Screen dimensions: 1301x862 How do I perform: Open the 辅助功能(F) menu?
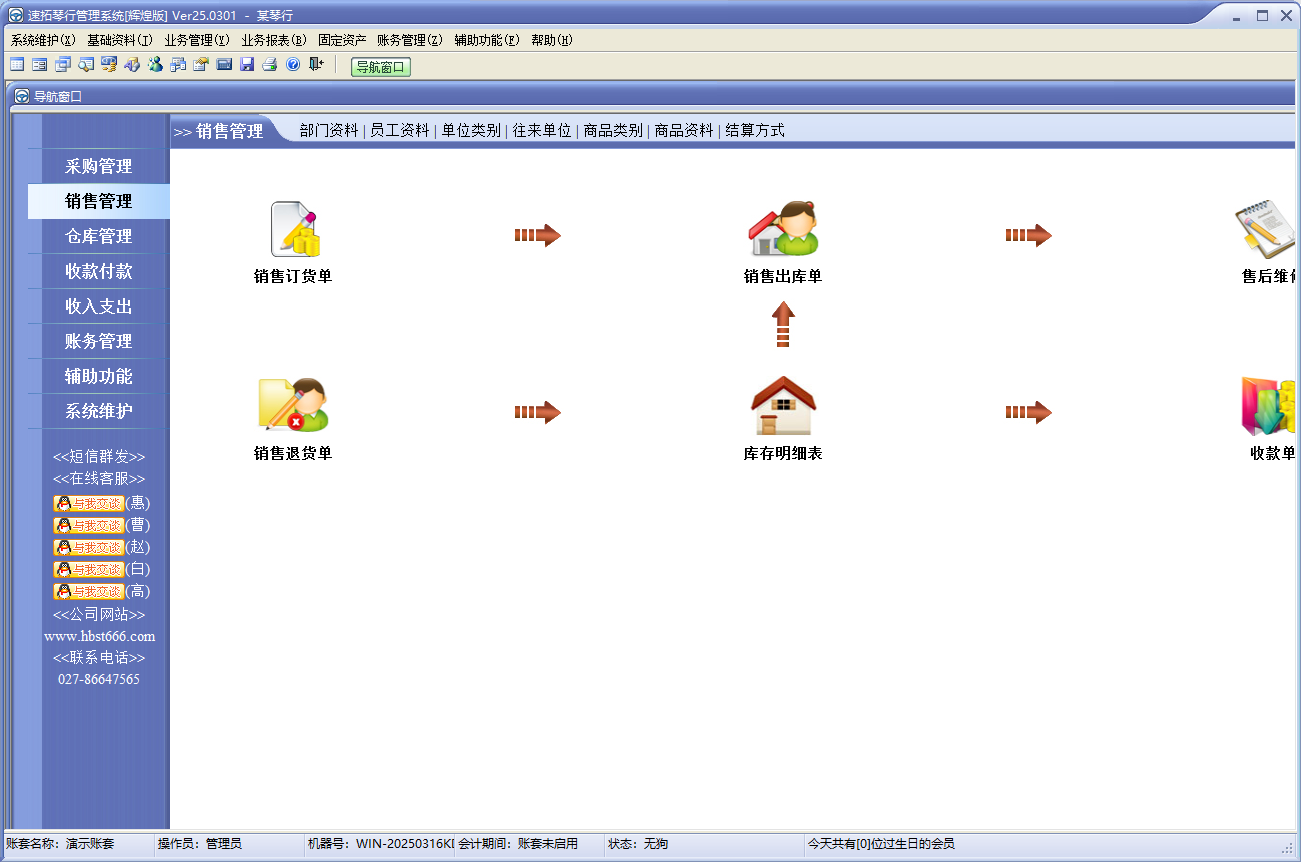(x=487, y=40)
